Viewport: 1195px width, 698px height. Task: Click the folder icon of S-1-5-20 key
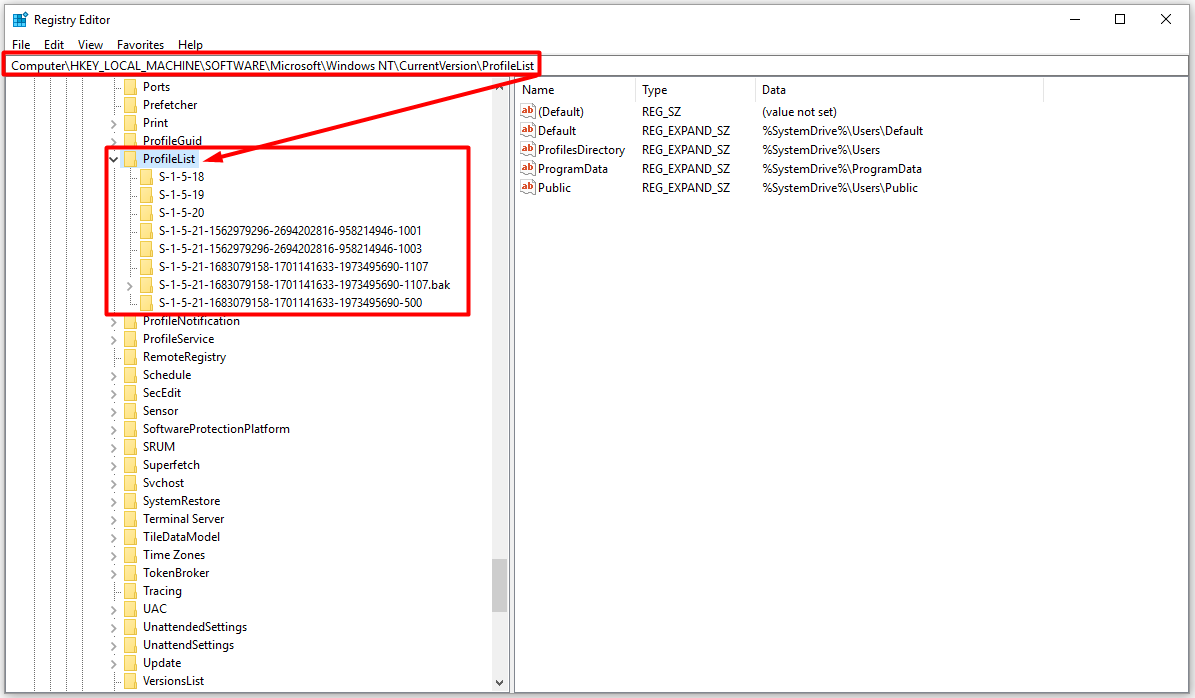pos(146,213)
